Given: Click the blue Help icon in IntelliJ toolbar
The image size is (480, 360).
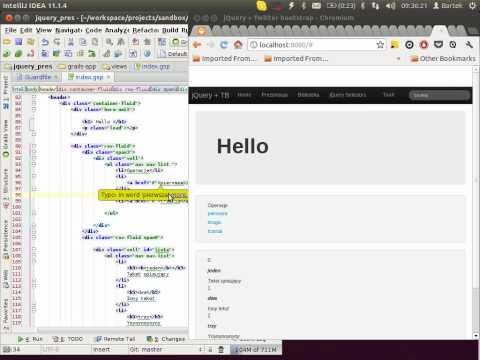Looking at the screenshot, I should pyautogui.click(x=147, y=53).
